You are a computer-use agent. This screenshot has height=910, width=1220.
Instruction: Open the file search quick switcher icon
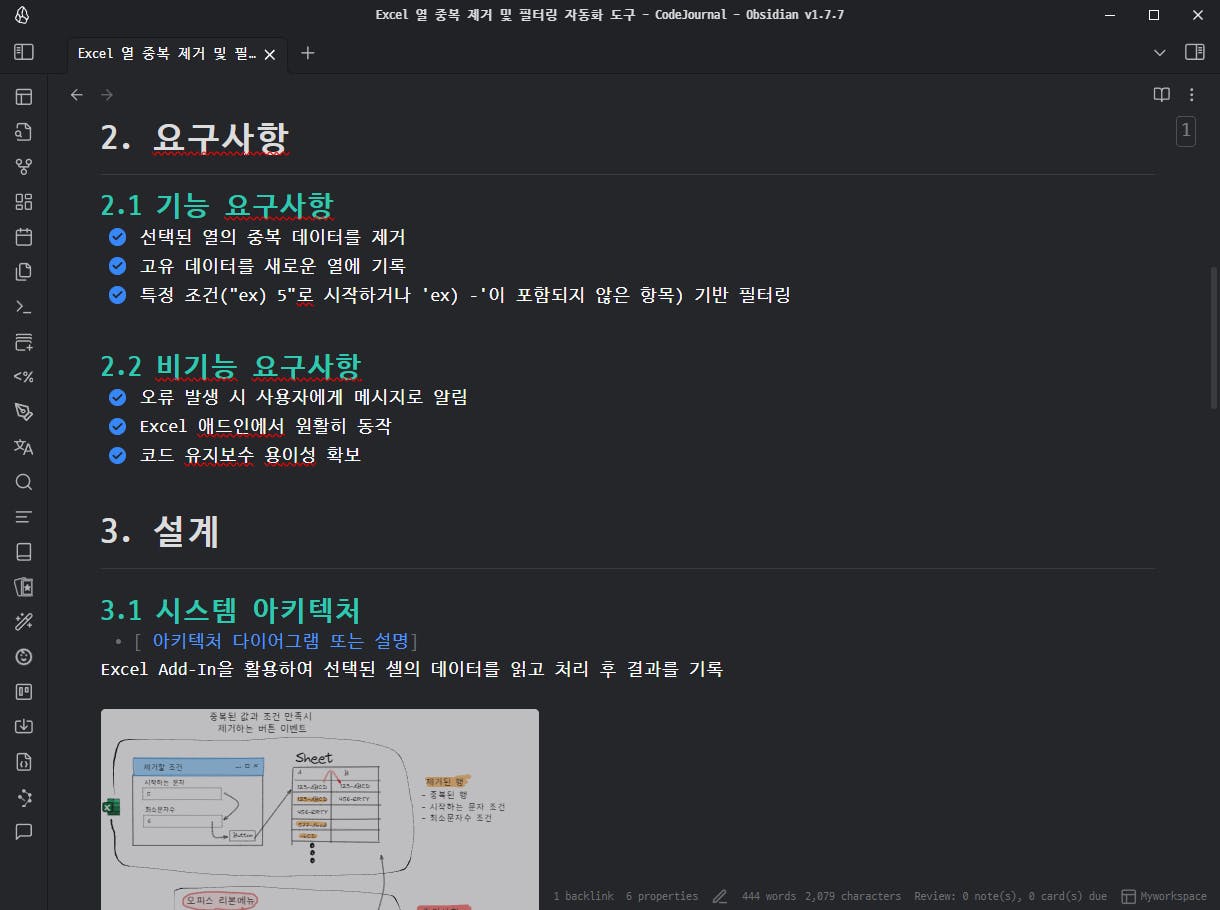tap(24, 132)
